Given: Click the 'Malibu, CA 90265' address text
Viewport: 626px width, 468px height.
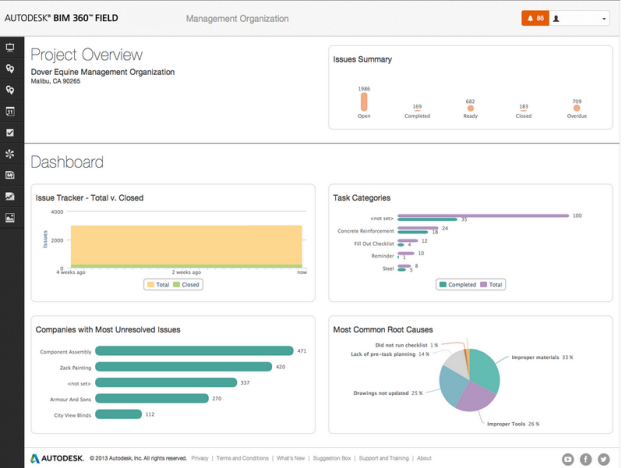Looking at the screenshot, I should (55, 81).
